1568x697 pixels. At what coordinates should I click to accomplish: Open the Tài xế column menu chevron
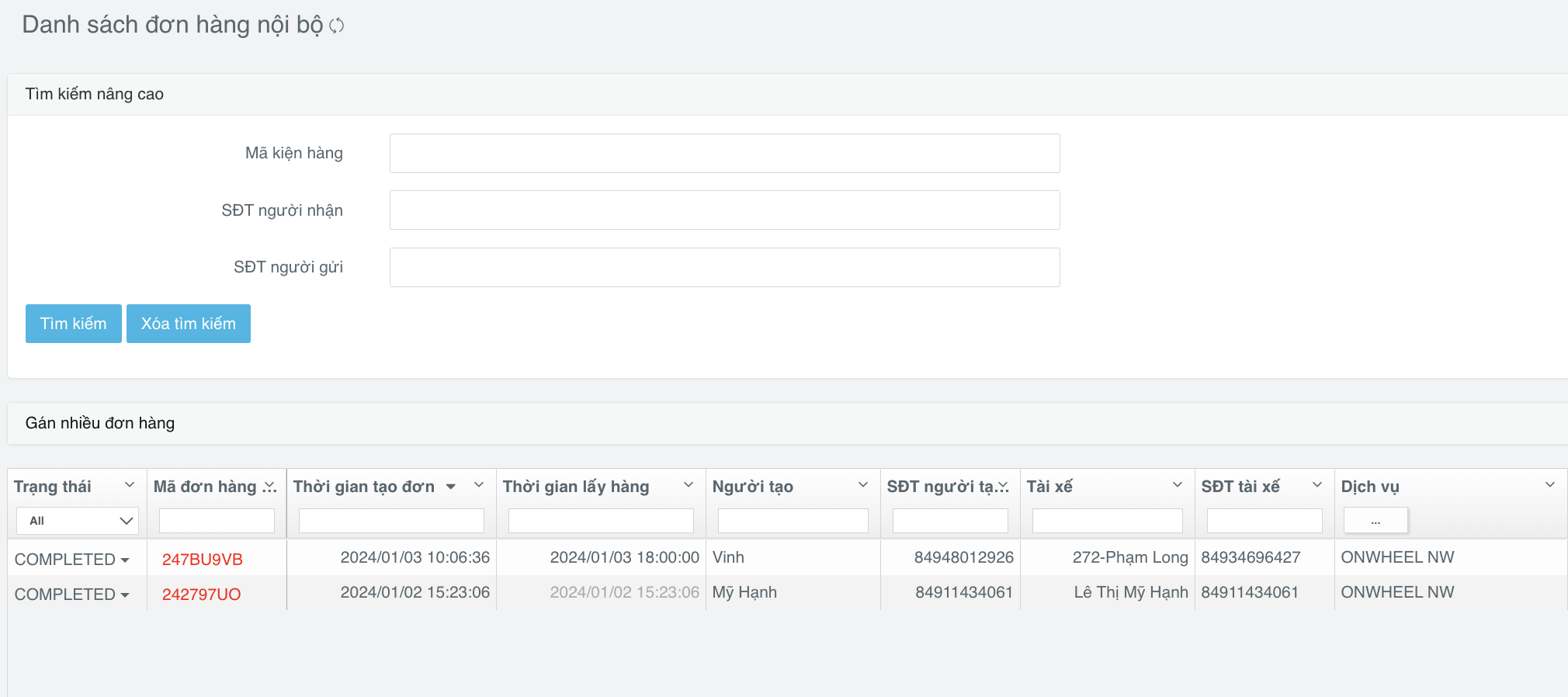coord(1178,485)
